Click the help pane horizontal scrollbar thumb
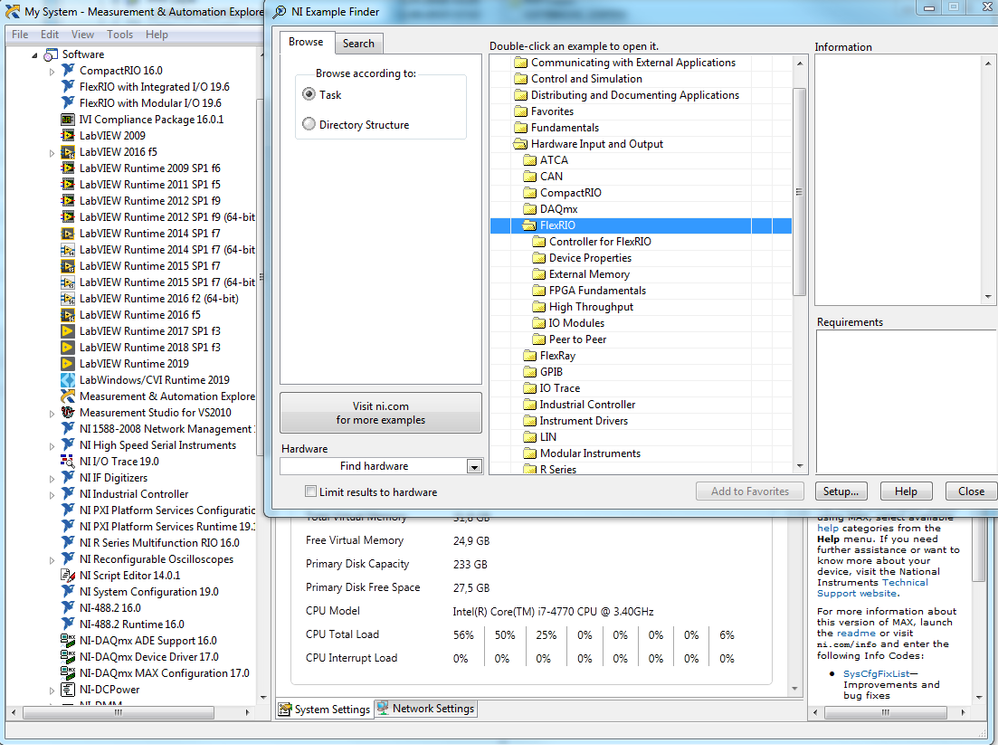Image resolution: width=998 pixels, height=745 pixels. click(885, 713)
